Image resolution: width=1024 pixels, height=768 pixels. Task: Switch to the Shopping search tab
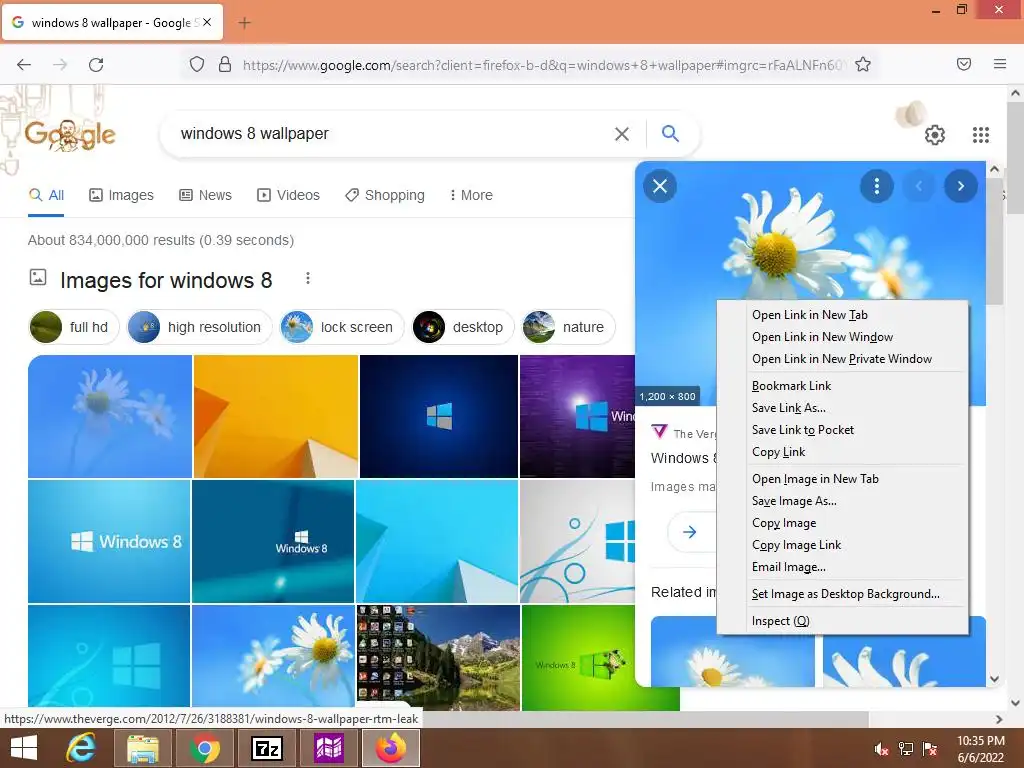[x=385, y=195]
